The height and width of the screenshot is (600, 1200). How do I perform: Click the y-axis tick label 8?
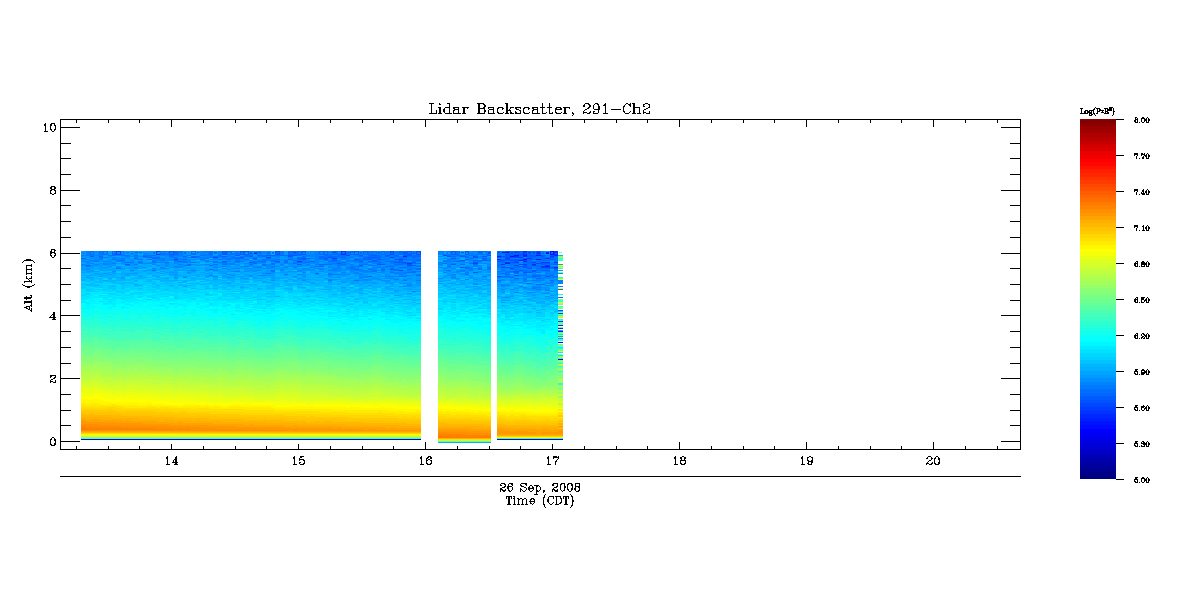click(x=52, y=190)
